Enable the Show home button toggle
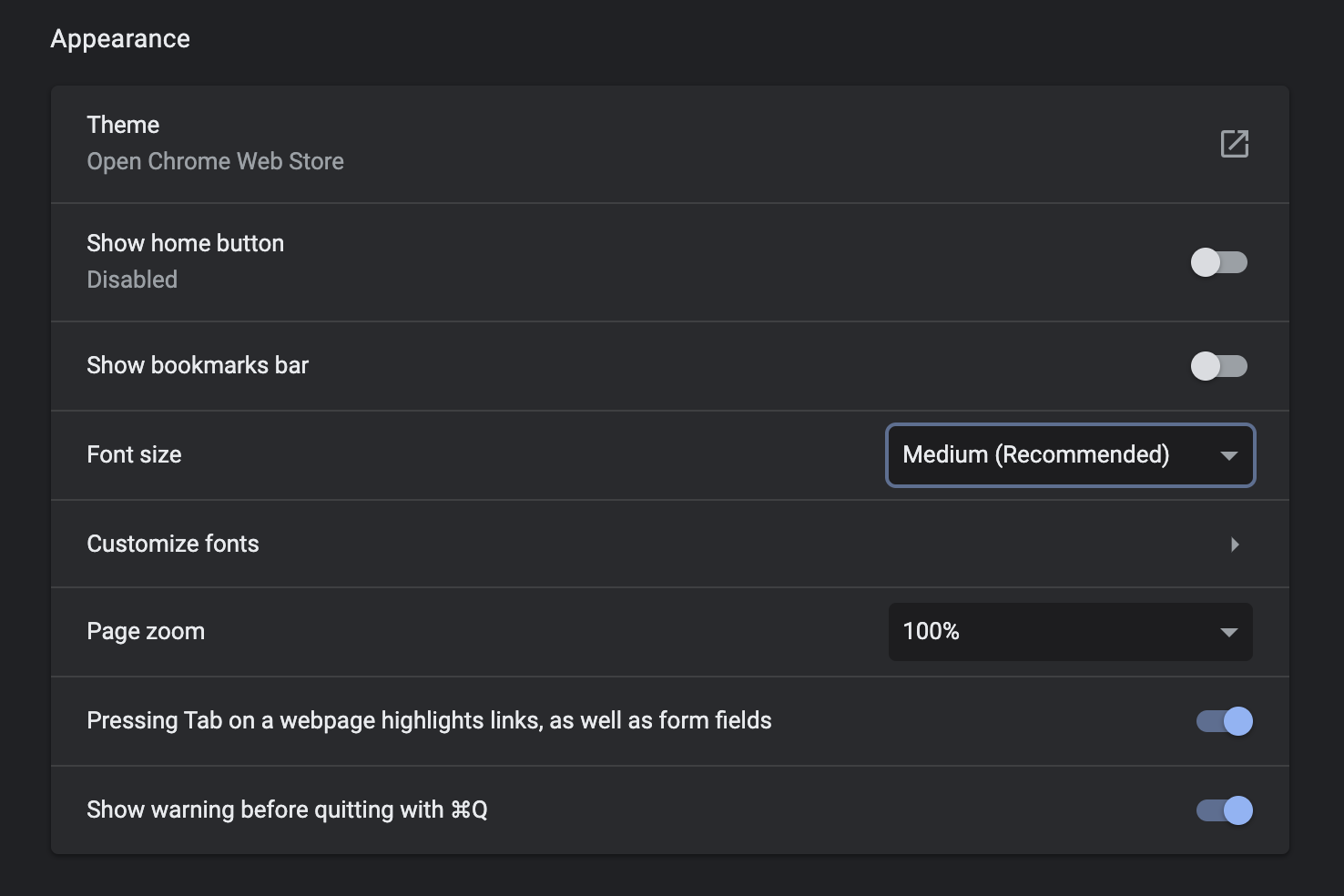The image size is (1344, 896). [x=1219, y=262]
